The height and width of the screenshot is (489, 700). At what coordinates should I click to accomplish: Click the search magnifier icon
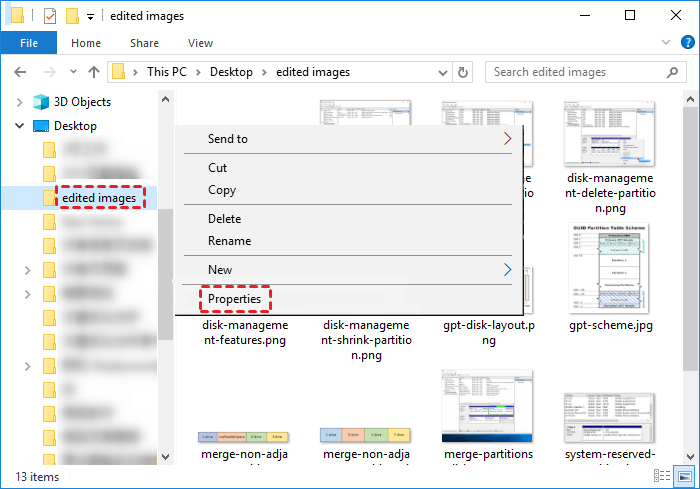click(672, 72)
